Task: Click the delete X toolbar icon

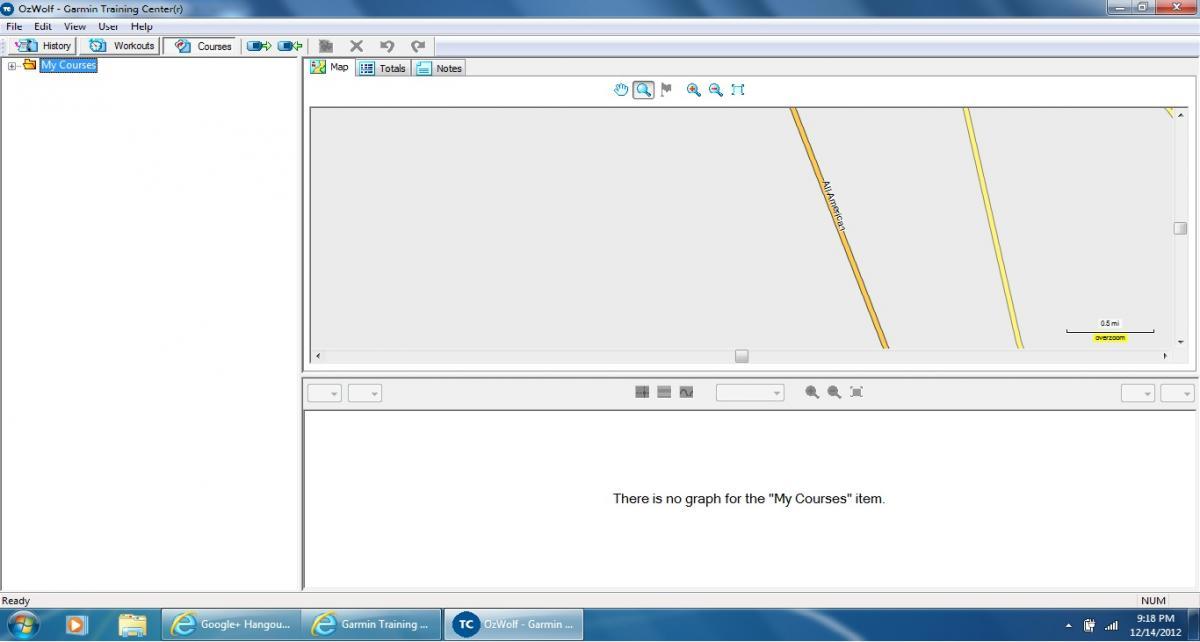Action: (356, 46)
